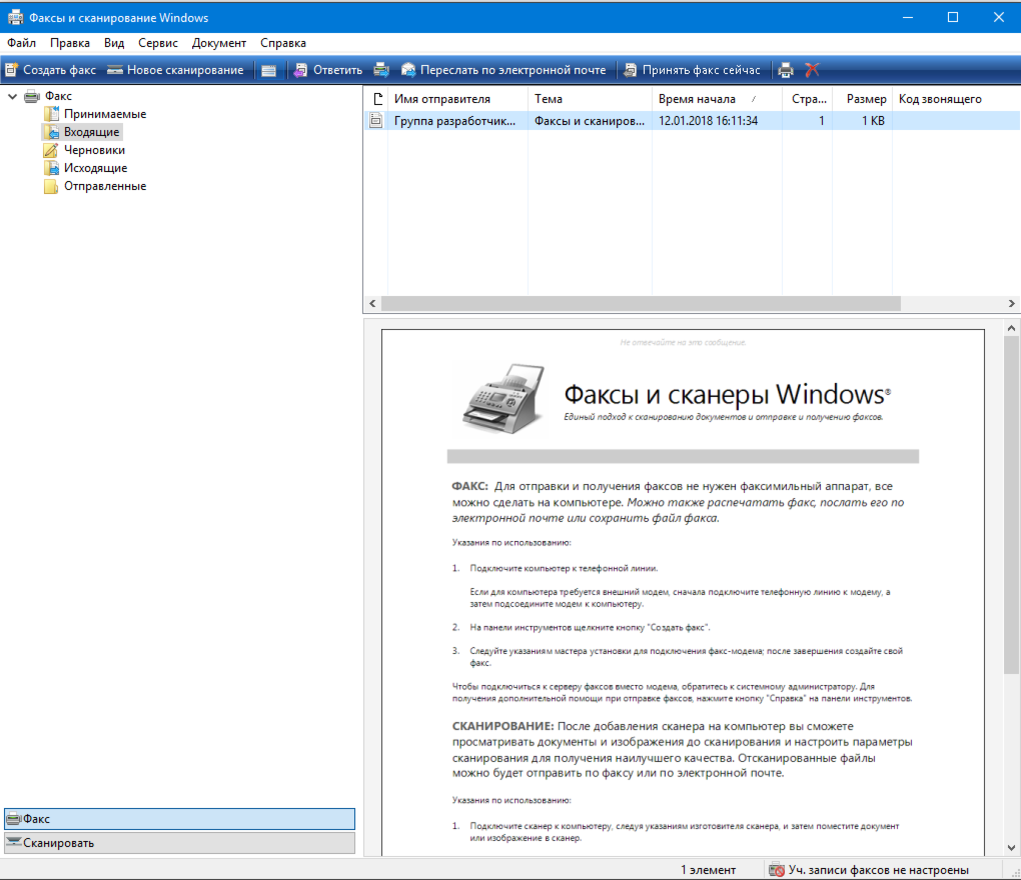Sort by Код звонящего column
The image size is (1021, 880).
(955, 99)
